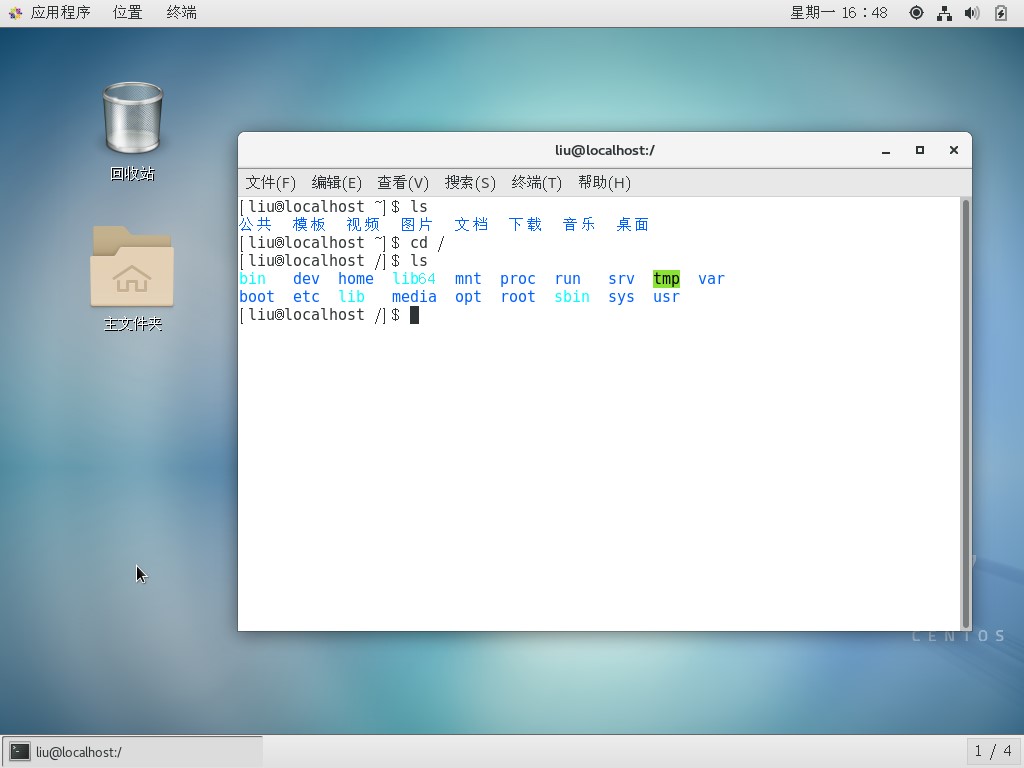Open the 帮助(H) help menu
This screenshot has width=1024, height=768.
click(604, 182)
